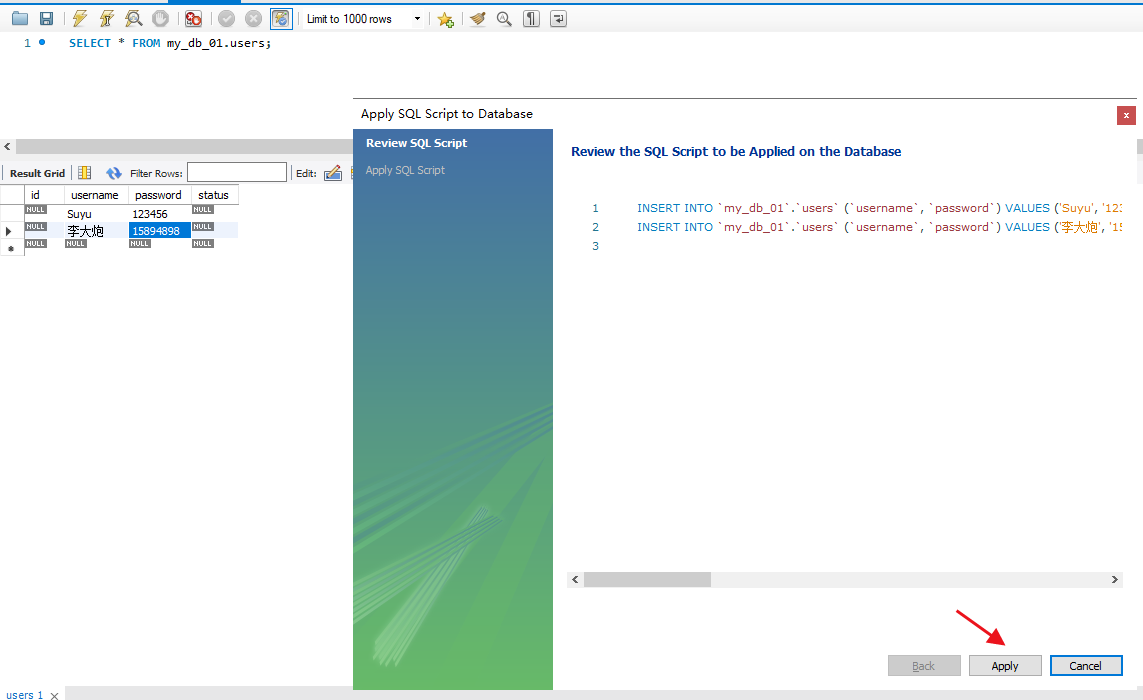Click the Back button in dialog
The height and width of the screenshot is (700, 1143).
pyautogui.click(x=924, y=666)
